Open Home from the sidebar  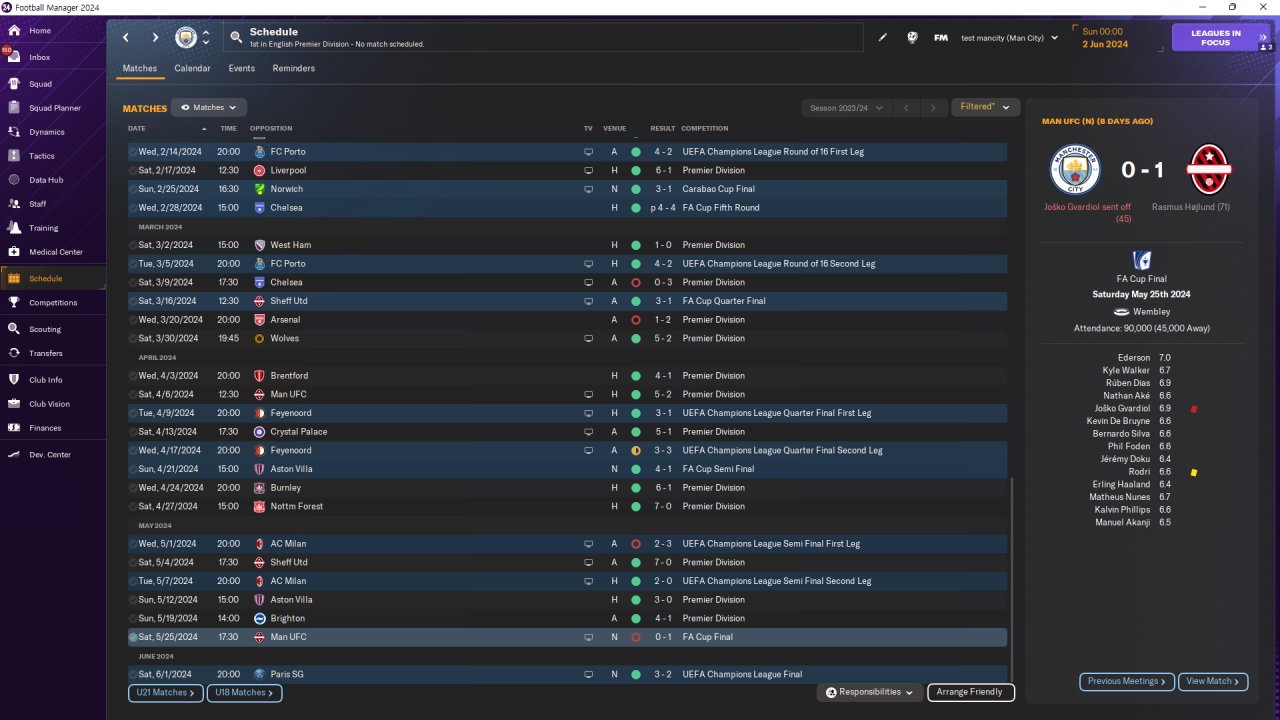click(x=40, y=31)
